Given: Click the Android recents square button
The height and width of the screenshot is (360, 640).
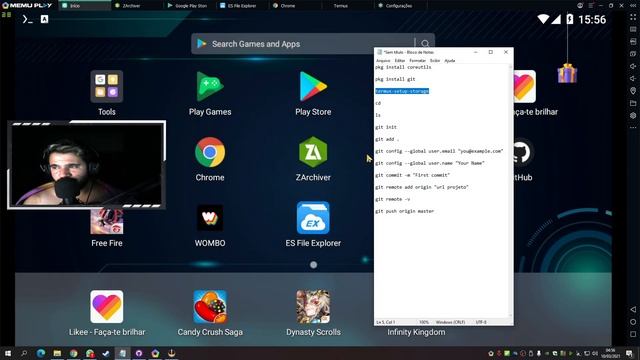Looking at the screenshot, I should coord(633,334).
